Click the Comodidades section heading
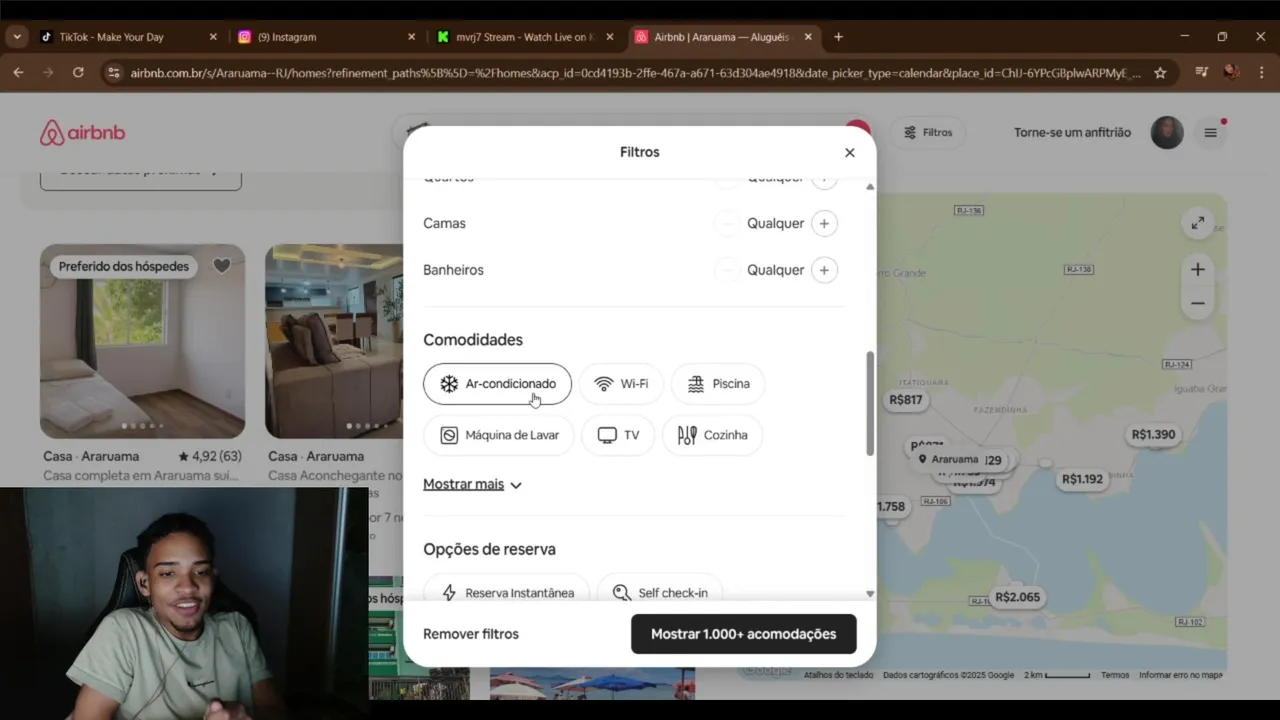The height and width of the screenshot is (720, 1280). coord(473,340)
